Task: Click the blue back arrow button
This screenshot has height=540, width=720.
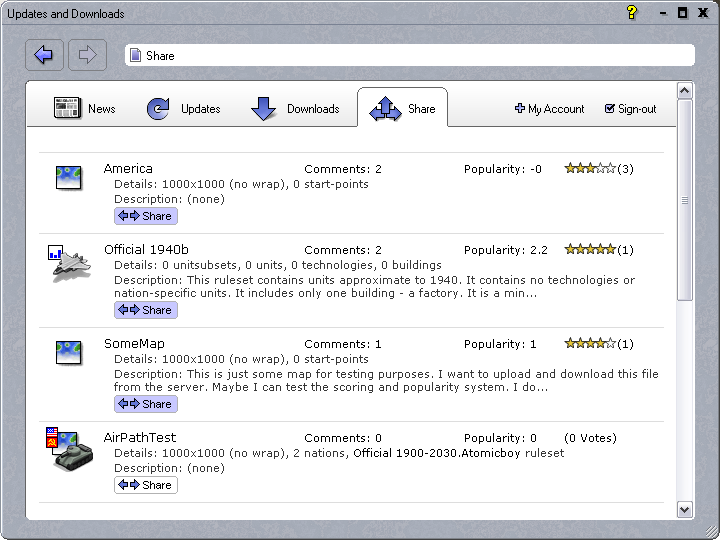Action: point(43,55)
